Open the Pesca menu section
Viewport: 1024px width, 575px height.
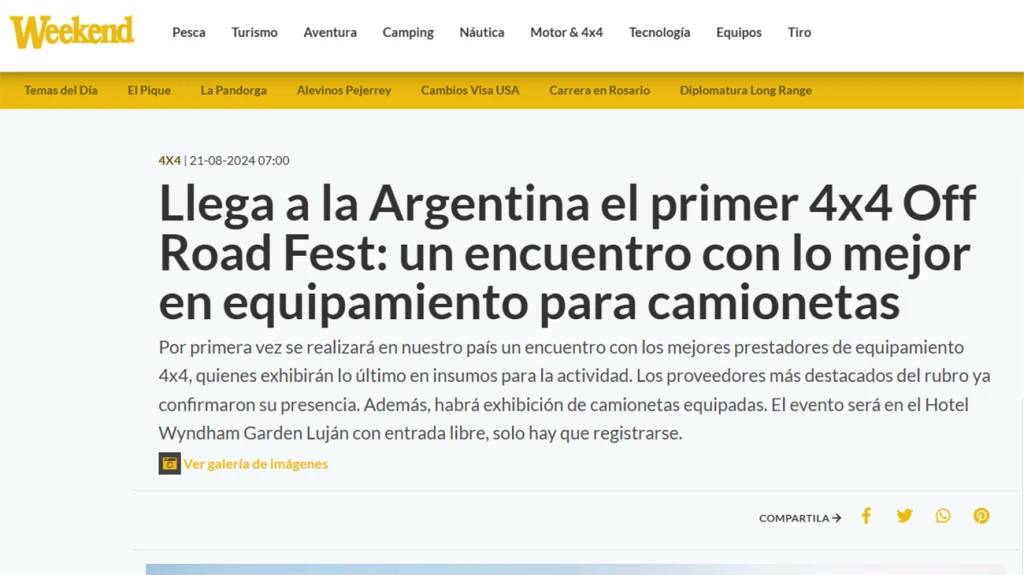(188, 32)
